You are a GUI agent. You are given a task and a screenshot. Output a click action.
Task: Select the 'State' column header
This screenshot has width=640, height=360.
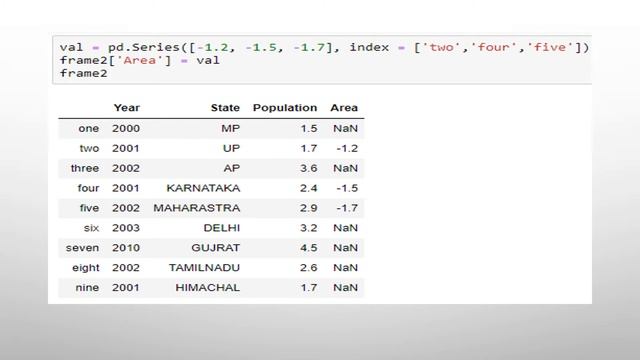225,108
